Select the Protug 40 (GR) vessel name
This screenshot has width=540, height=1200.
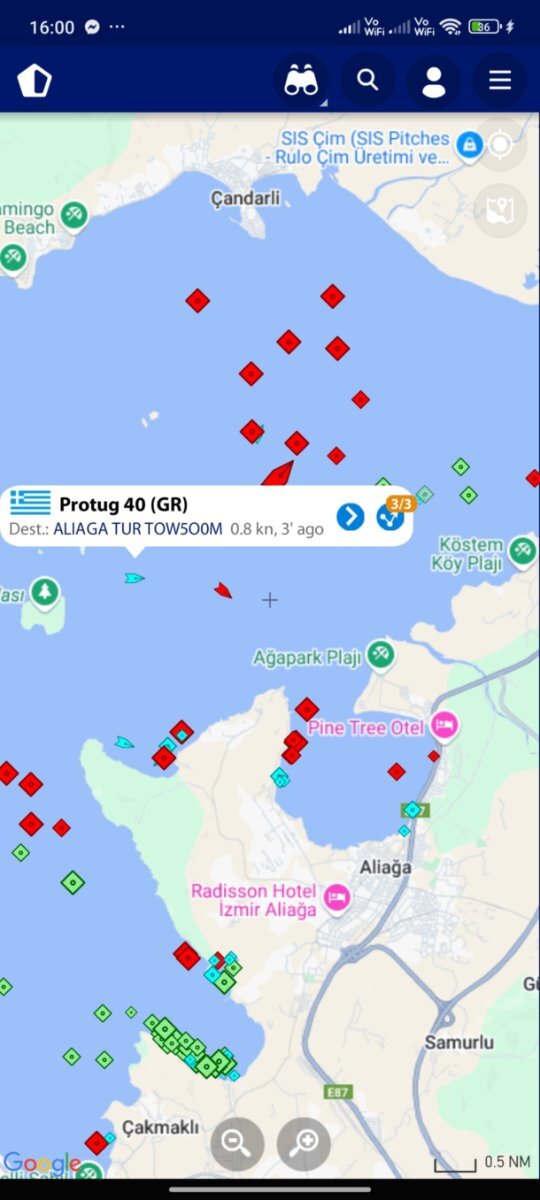[x=123, y=504]
